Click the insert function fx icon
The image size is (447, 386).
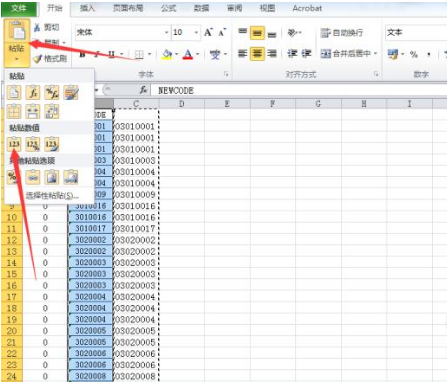[143, 90]
